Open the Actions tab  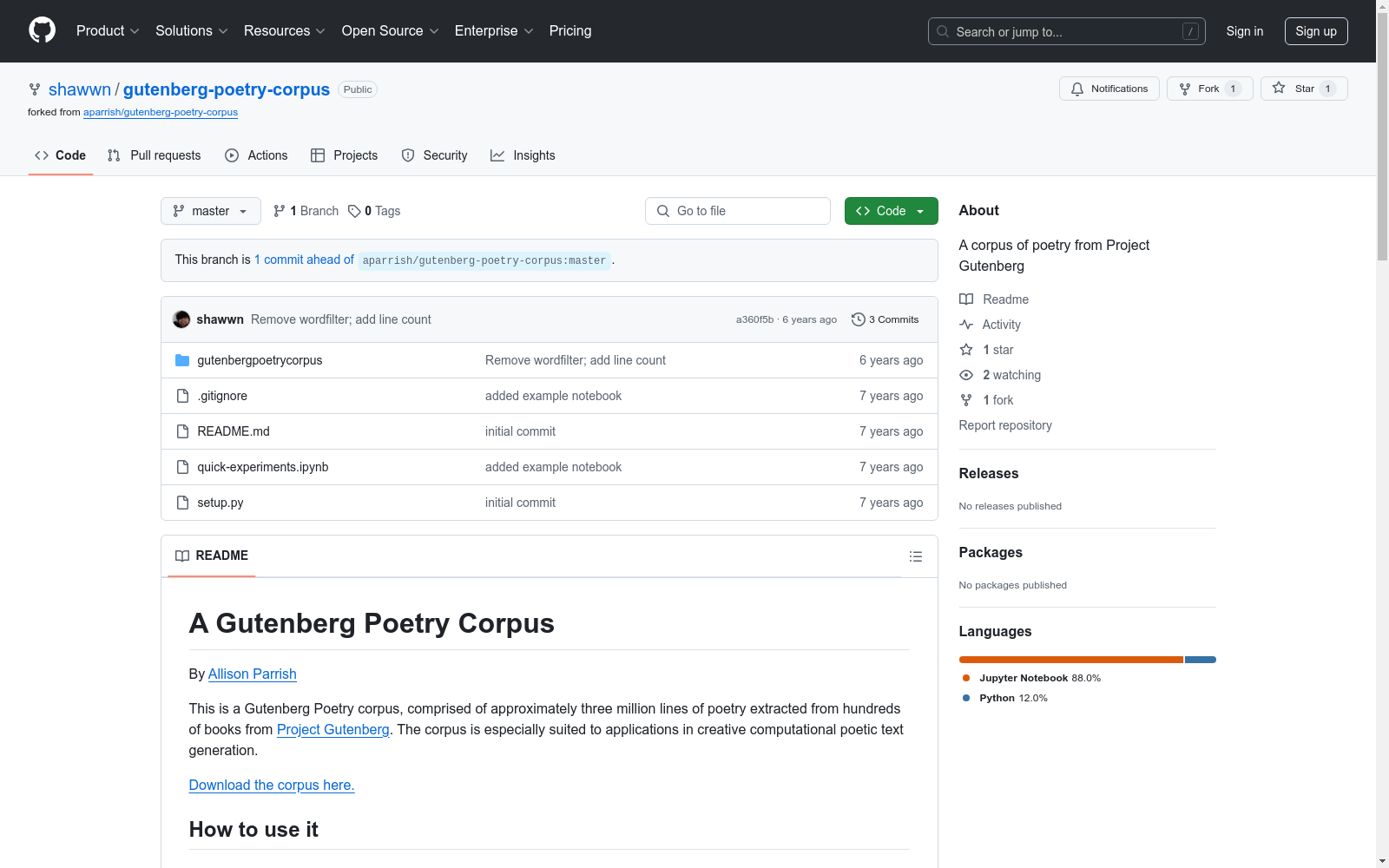pos(256,155)
